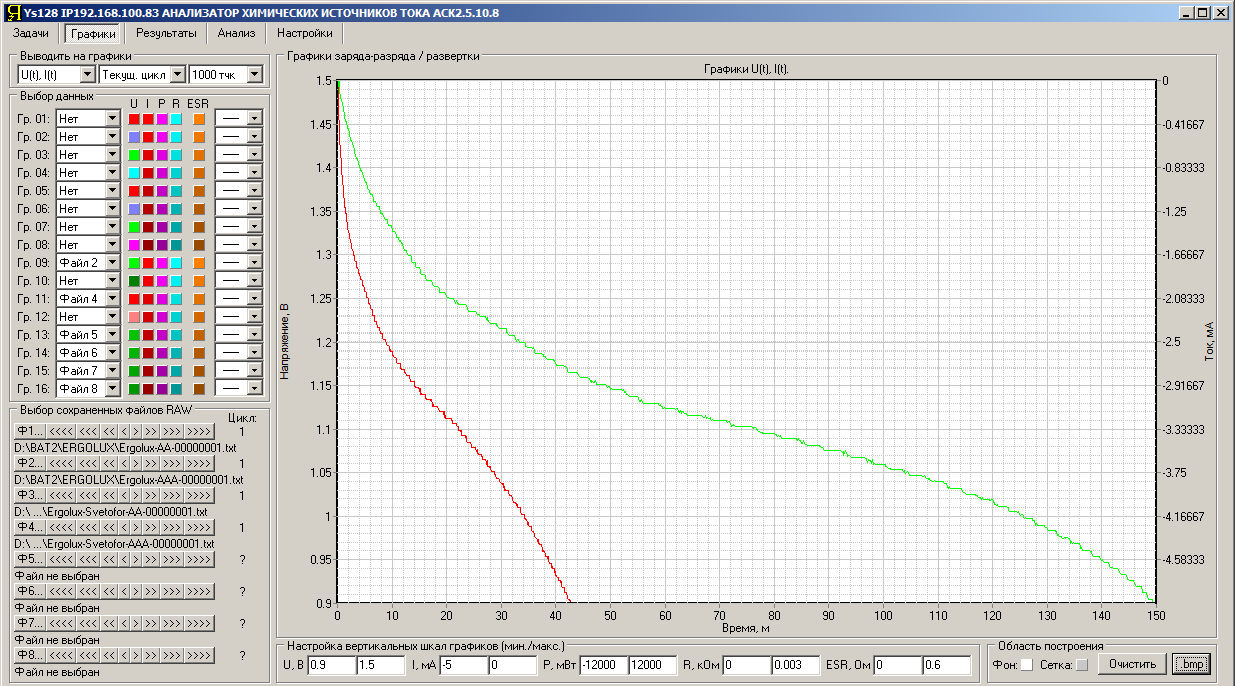
Task: Click the Очистить button
Action: [1132, 664]
